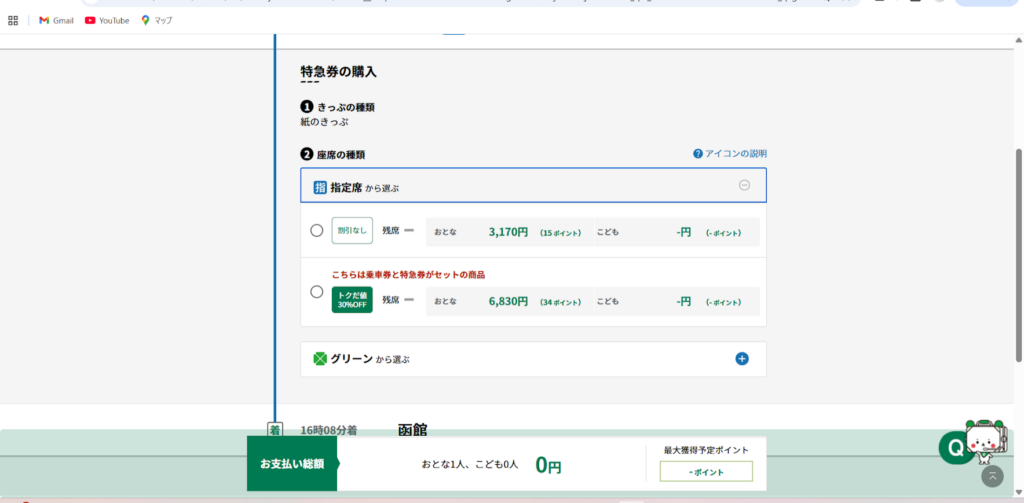Open the apps grid in bookmarks bar

[x=13, y=20]
